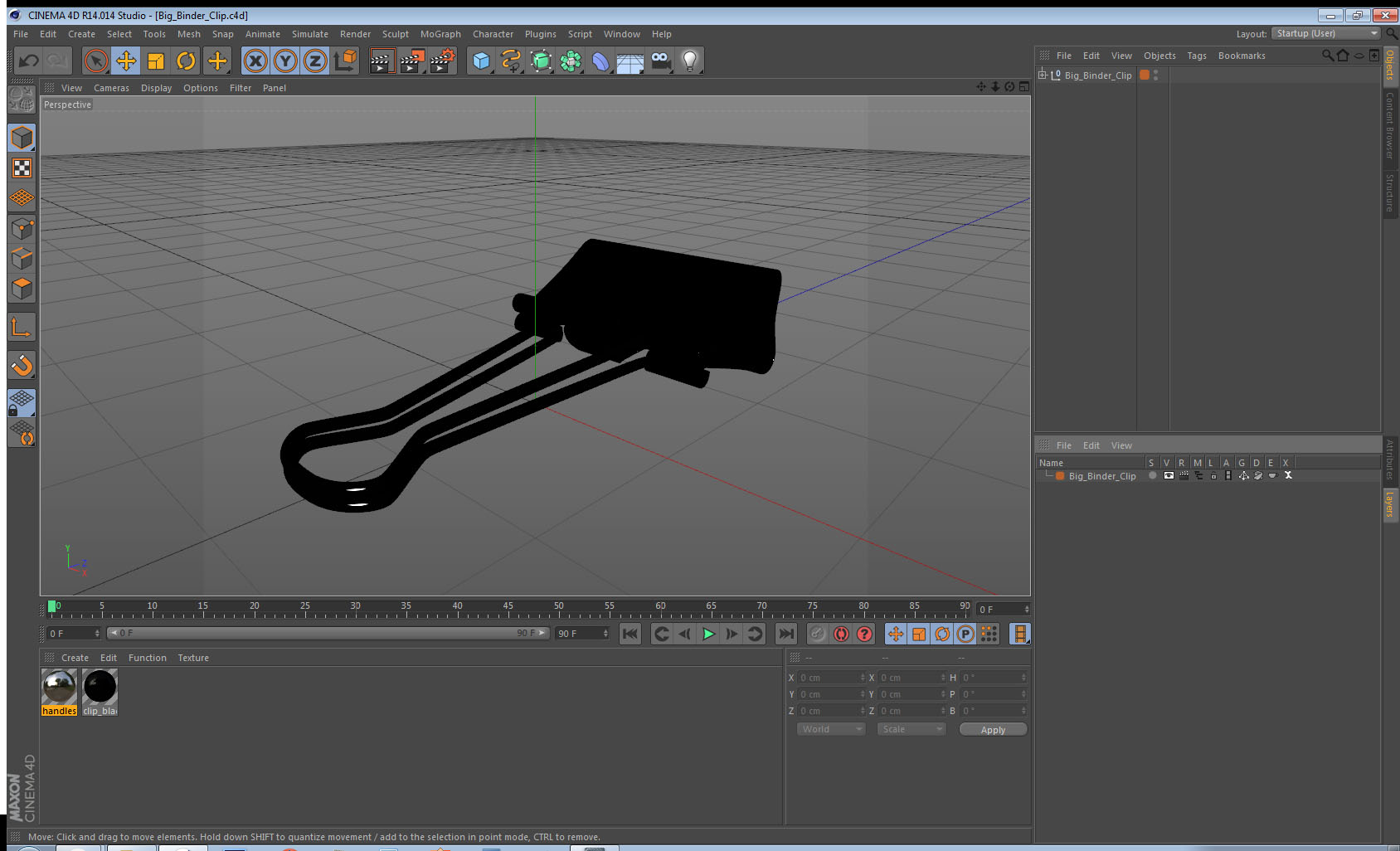Click home icon in Object Manager
Image resolution: width=1400 pixels, height=851 pixels.
[1344, 56]
